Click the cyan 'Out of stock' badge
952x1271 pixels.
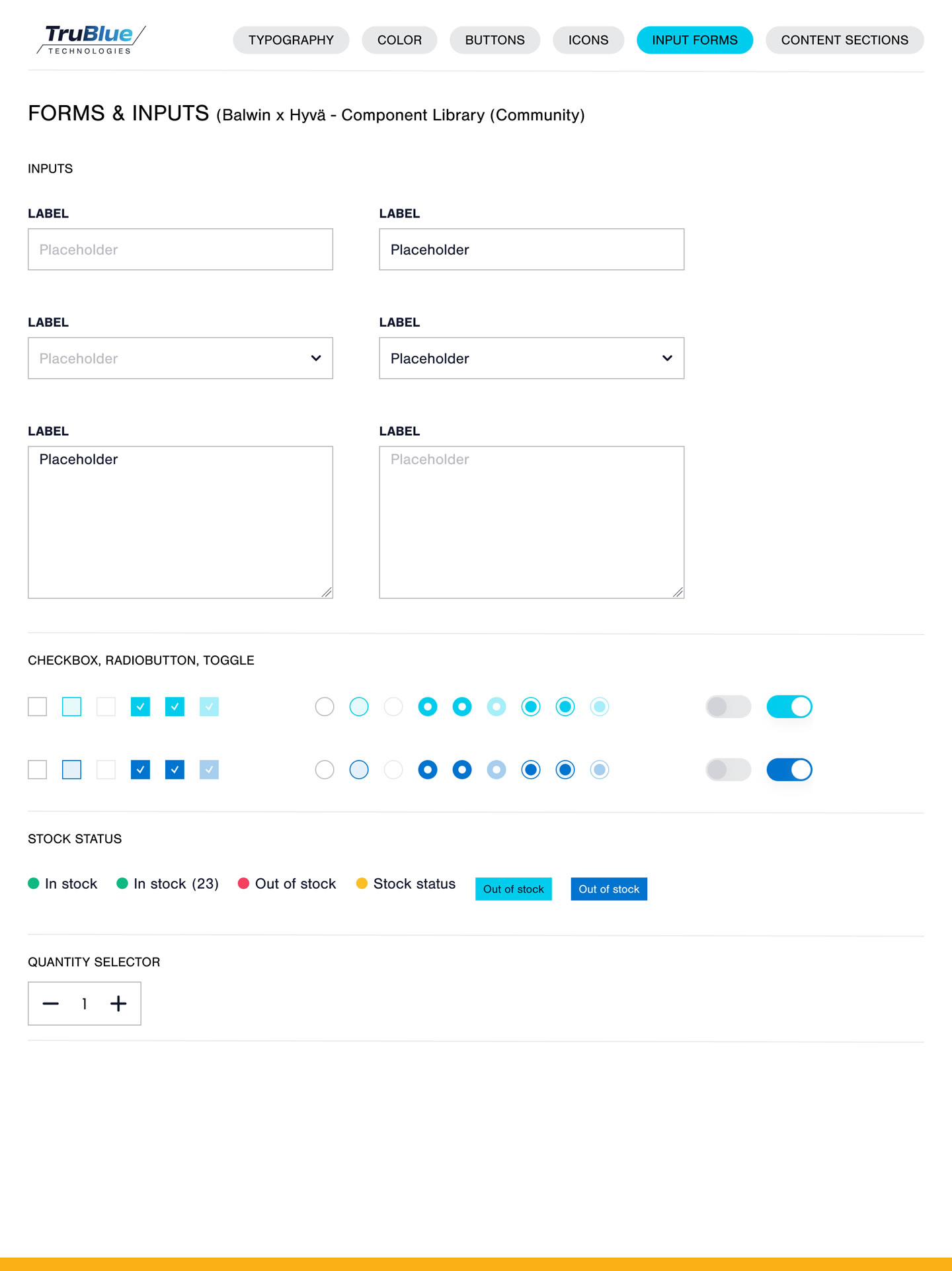[514, 889]
